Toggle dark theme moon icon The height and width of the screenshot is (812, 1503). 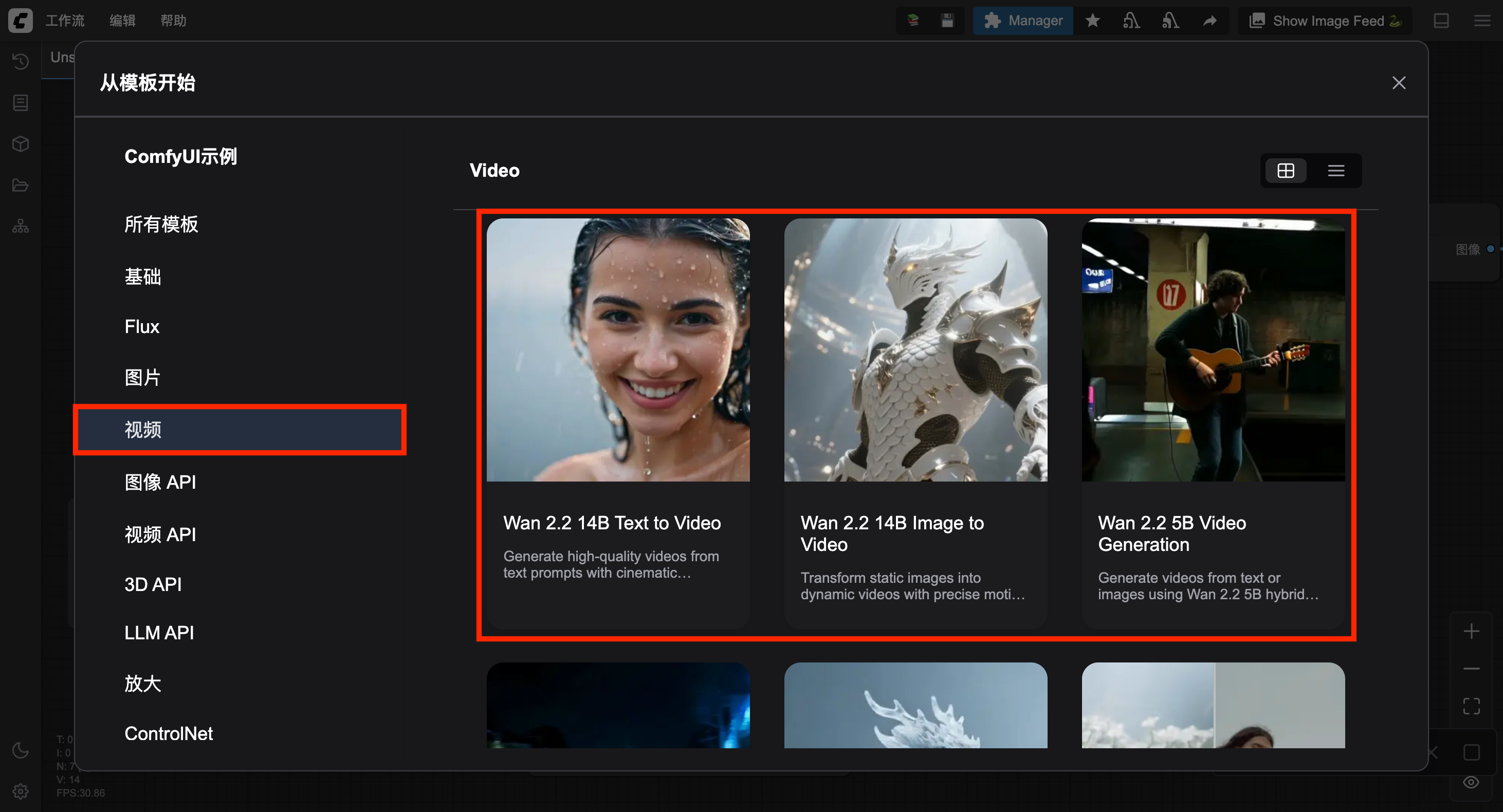click(x=21, y=750)
